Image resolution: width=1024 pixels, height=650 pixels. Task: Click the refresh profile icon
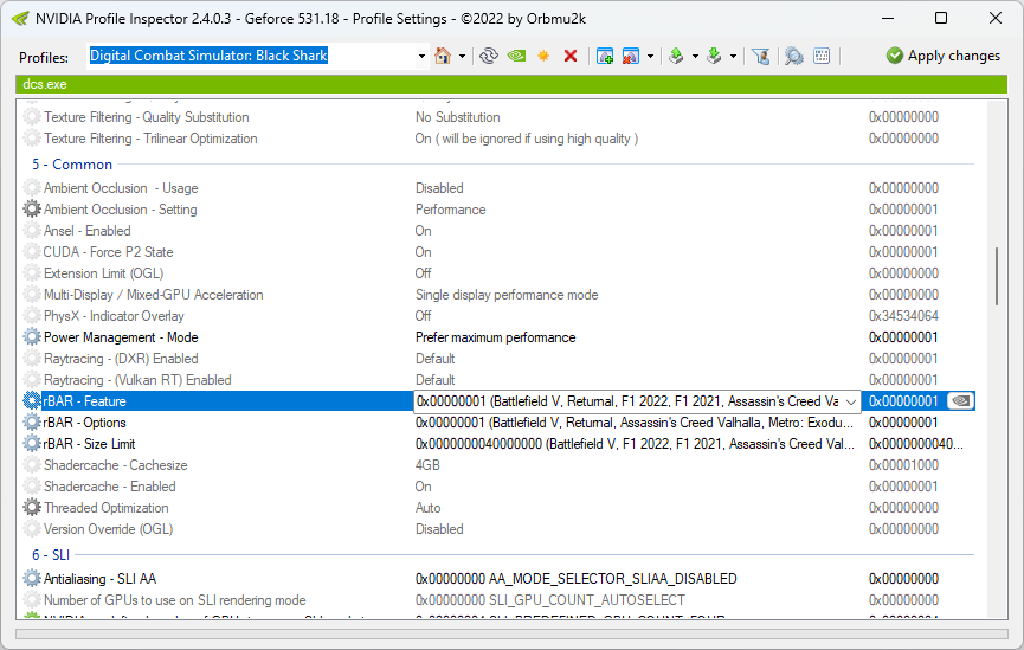click(x=488, y=56)
